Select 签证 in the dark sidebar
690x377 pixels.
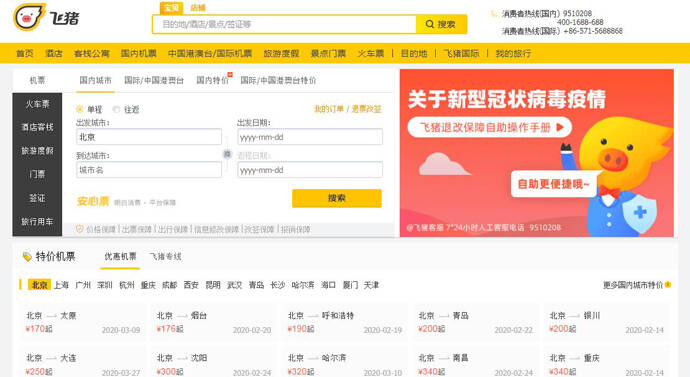tap(37, 198)
